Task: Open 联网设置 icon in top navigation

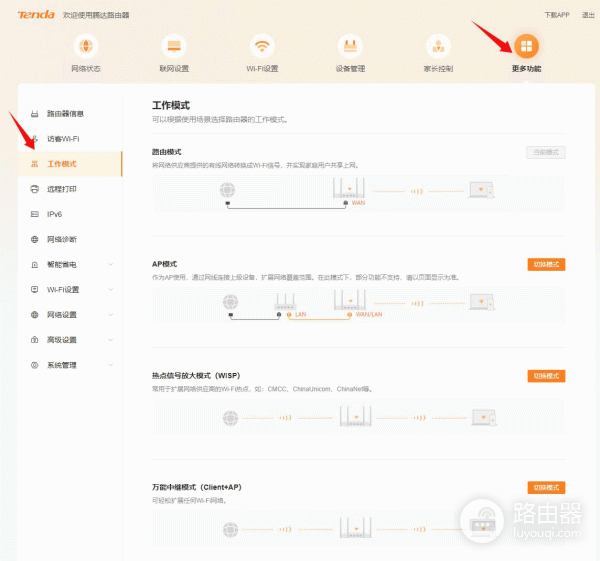Action: (x=174, y=47)
